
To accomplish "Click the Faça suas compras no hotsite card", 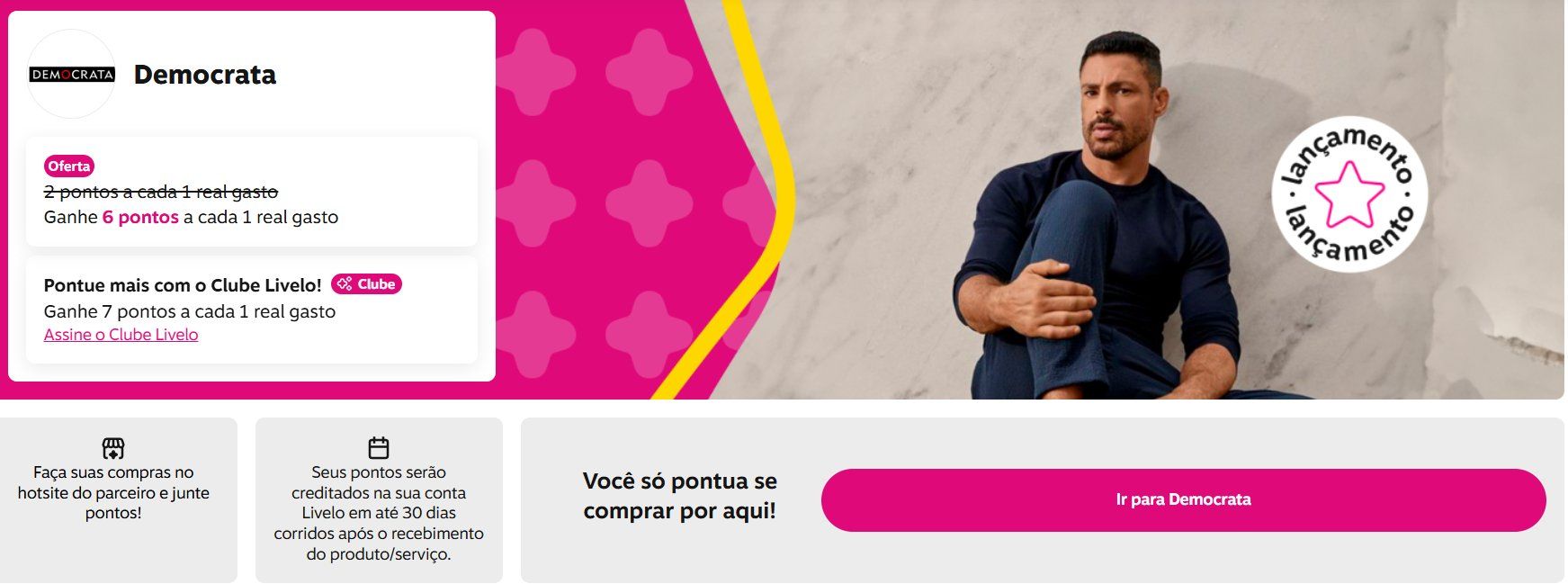I will click(x=119, y=500).
